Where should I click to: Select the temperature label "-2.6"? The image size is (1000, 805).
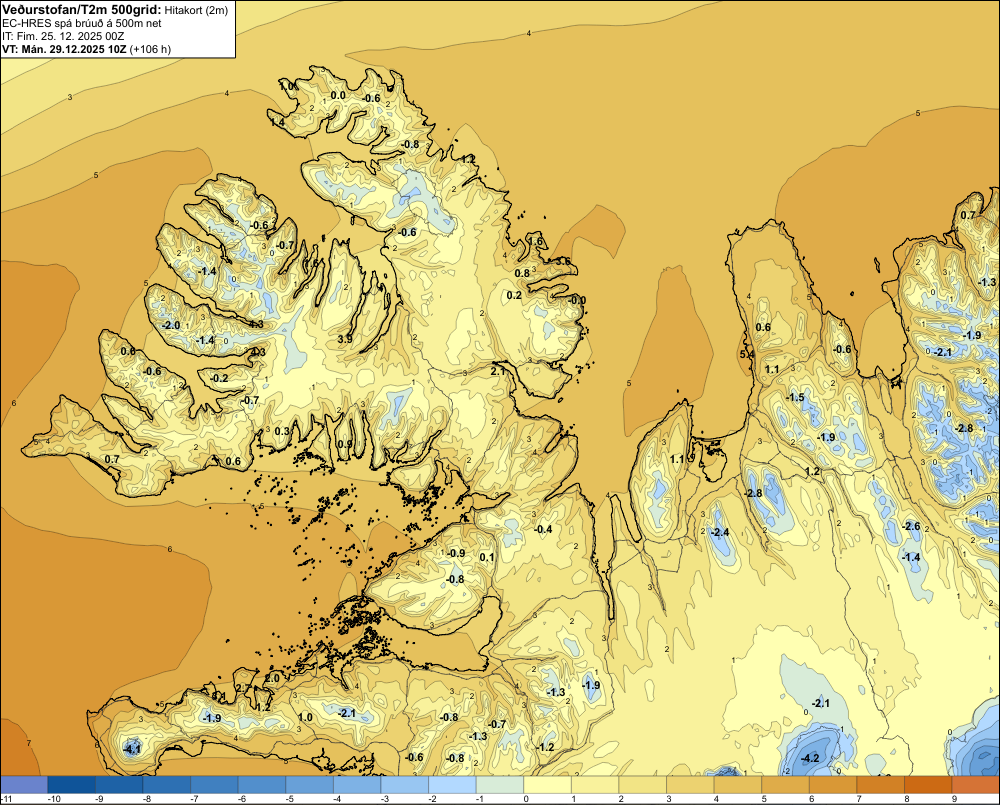pyautogui.click(x=911, y=526)
